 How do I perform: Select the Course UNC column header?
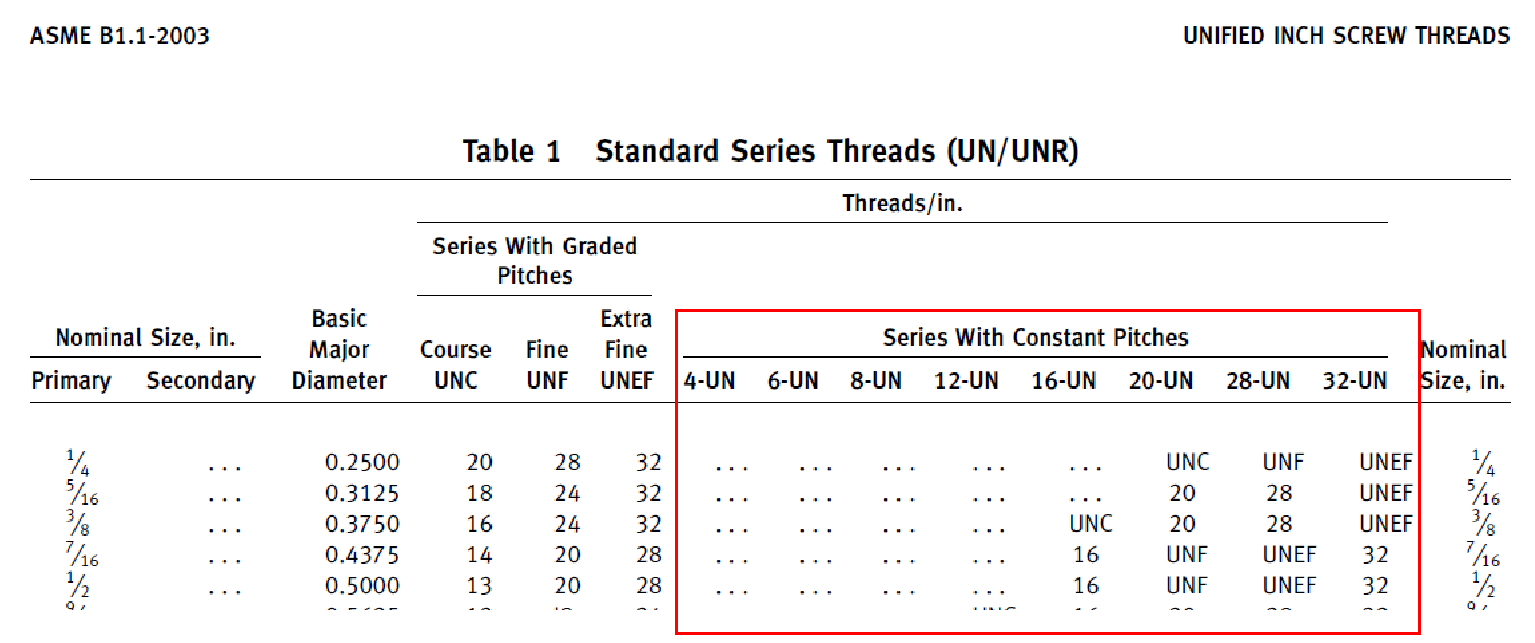[x=456, y=365]
